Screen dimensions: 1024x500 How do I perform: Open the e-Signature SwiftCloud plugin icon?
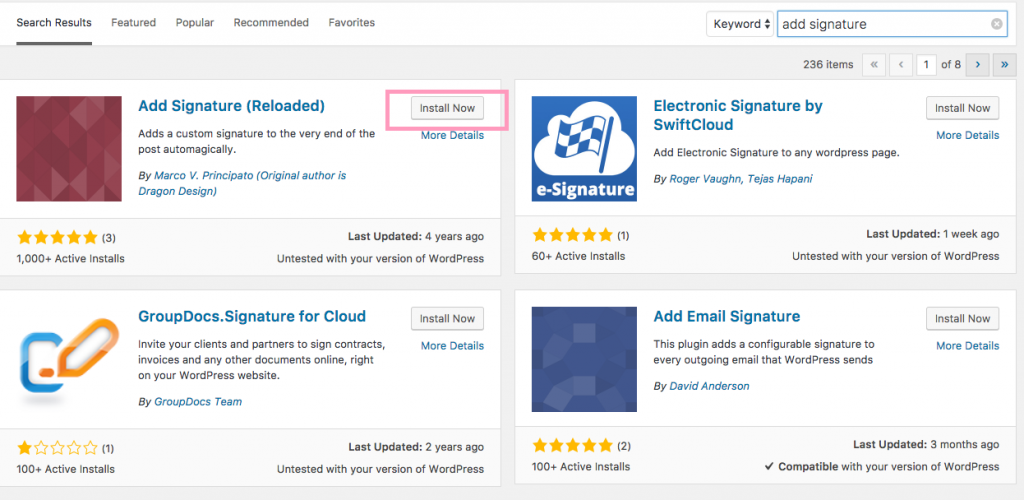584,149
